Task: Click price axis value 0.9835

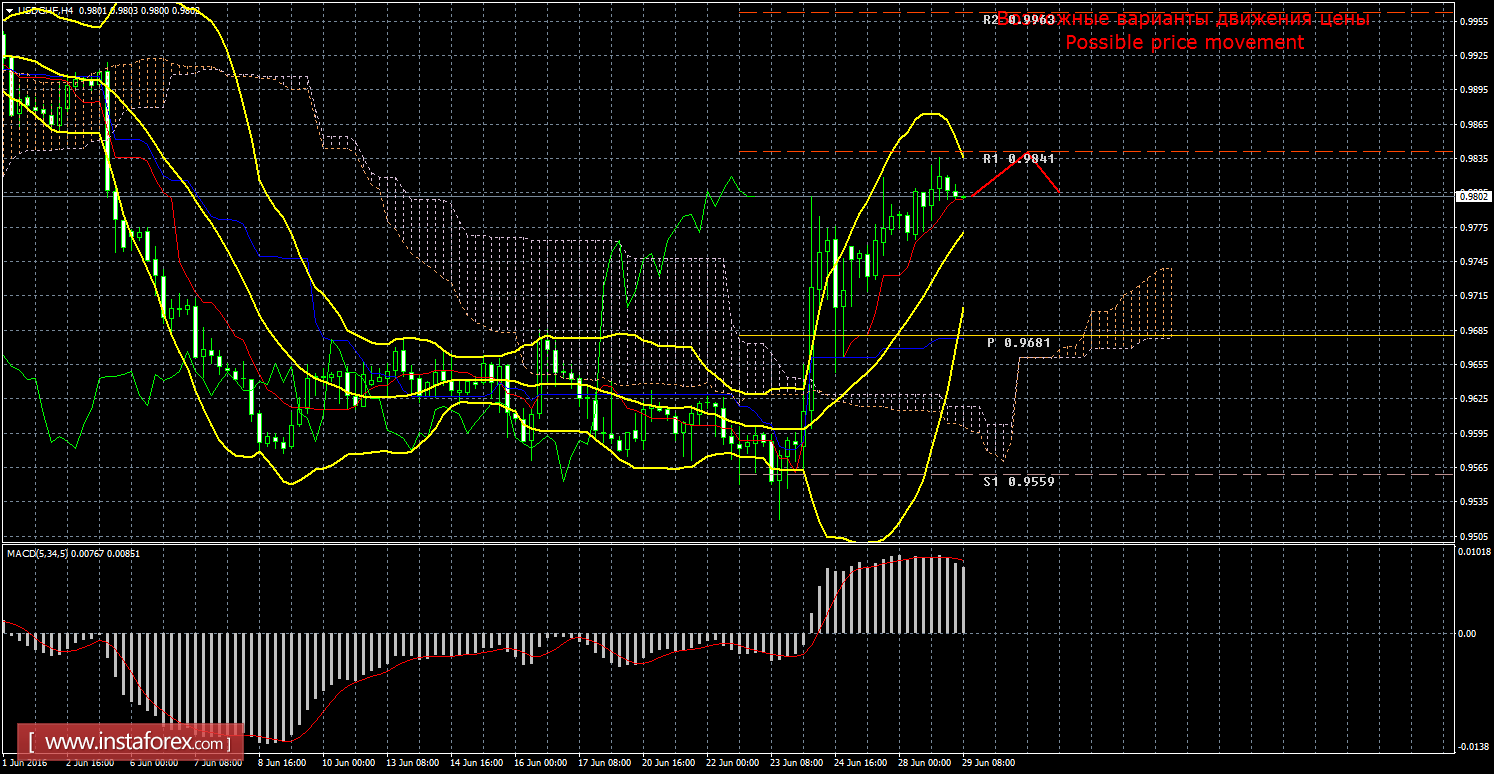Action: point(1472,159)
